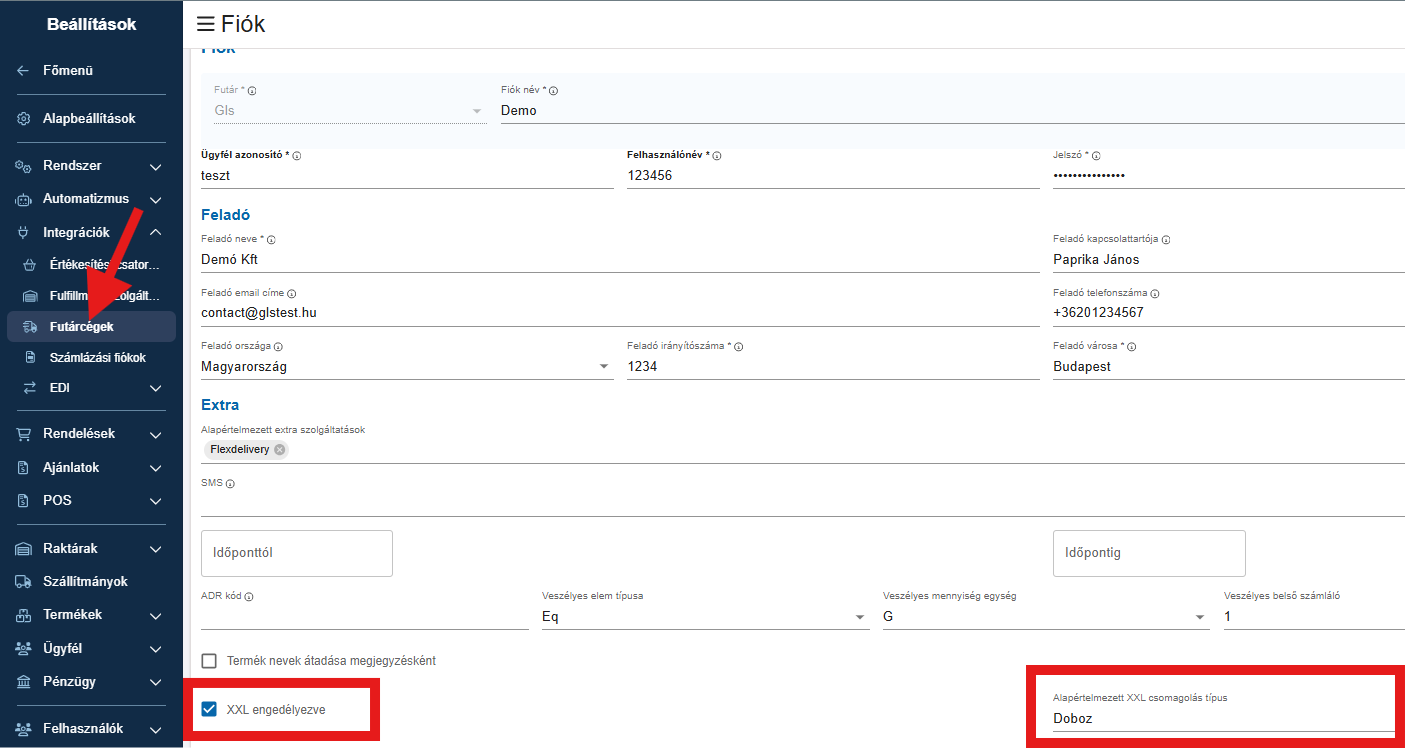Click the Raktárak warehouse icon

coord(24,549)
